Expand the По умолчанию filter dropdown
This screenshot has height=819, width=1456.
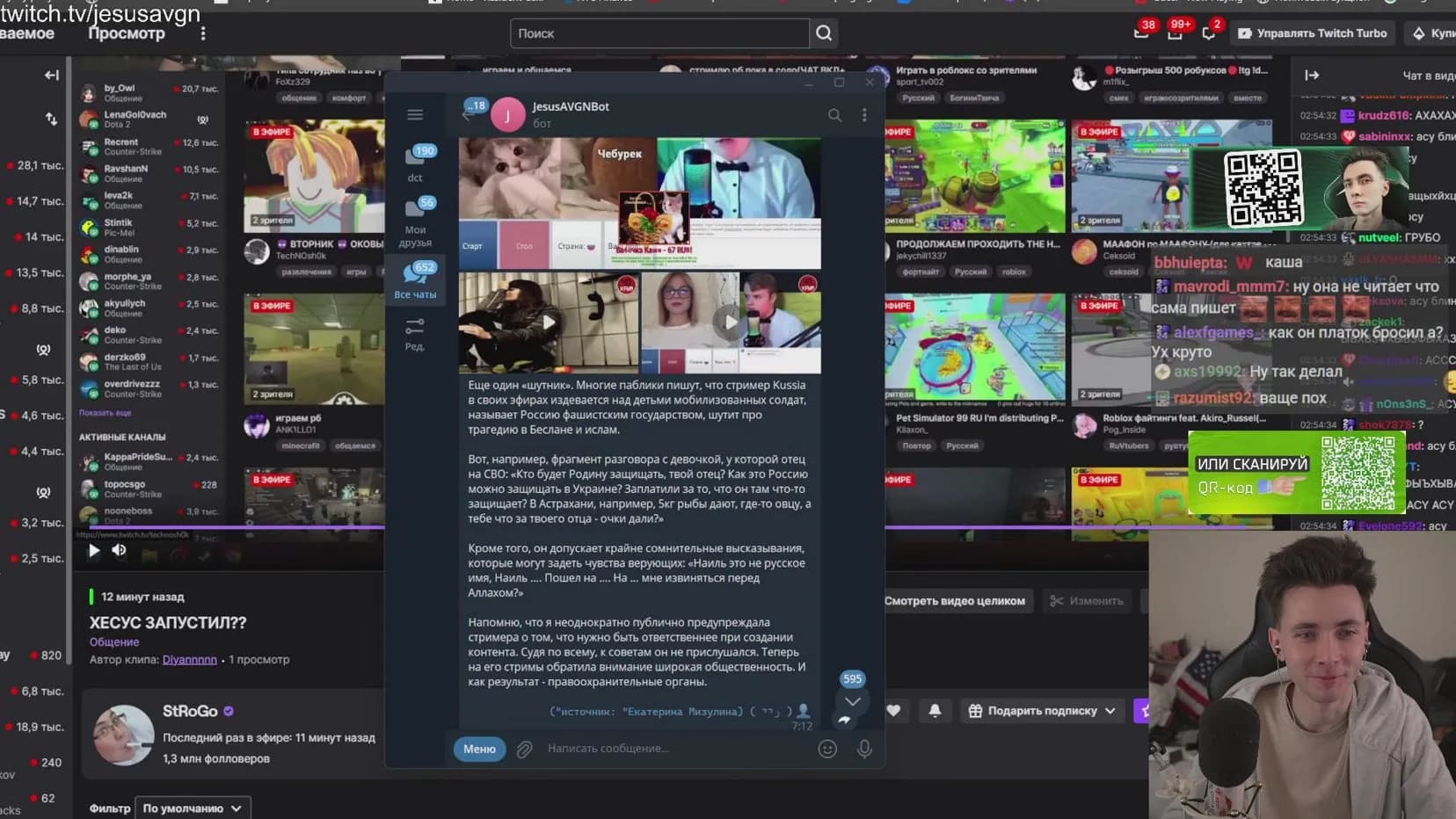tap(193, 808)
